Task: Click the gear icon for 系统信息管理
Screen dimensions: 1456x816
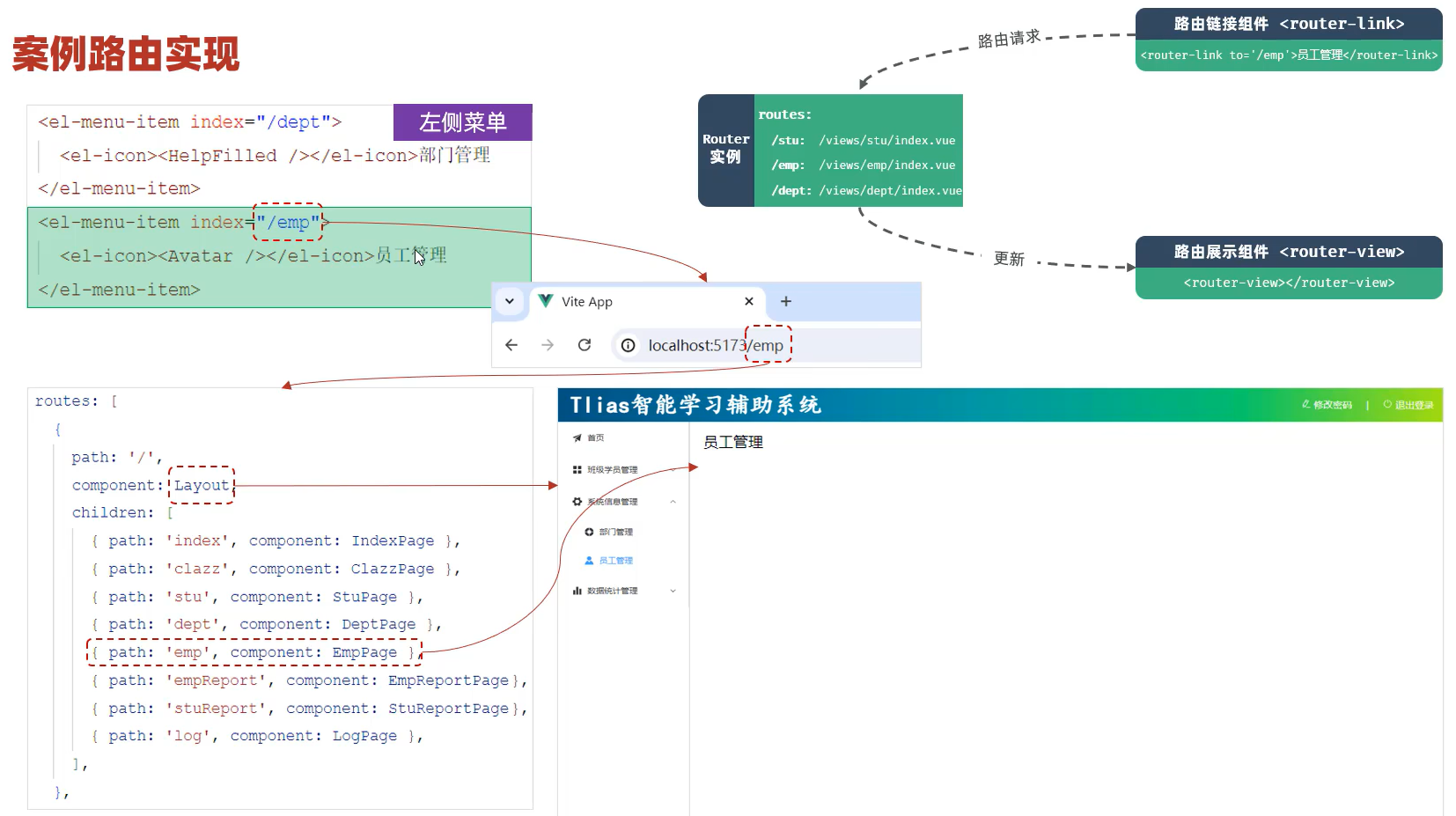Action: 577,502
